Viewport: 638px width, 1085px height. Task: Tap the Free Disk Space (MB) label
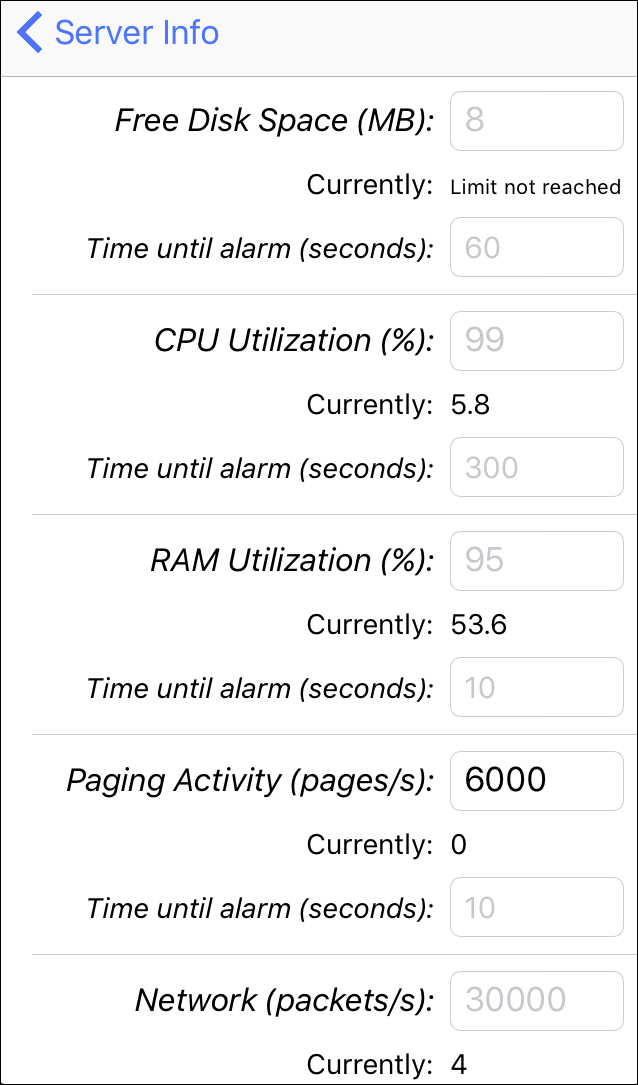274,122
